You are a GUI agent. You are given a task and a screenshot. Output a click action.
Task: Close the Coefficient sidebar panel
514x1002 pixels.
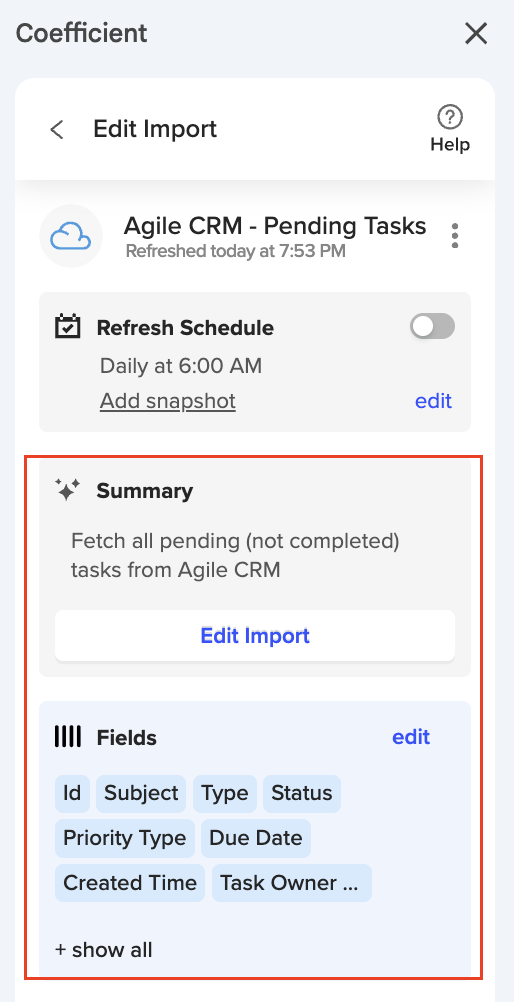click(476, 33)
